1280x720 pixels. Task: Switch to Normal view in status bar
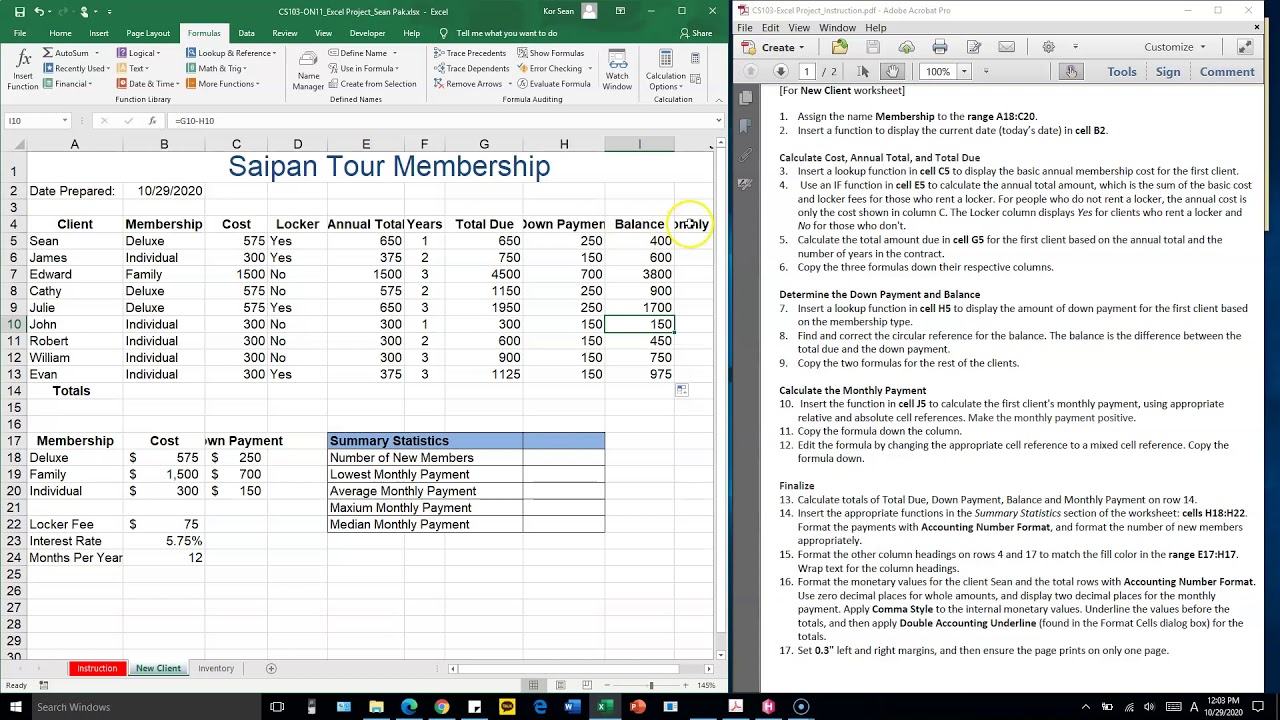click(534, 685)
